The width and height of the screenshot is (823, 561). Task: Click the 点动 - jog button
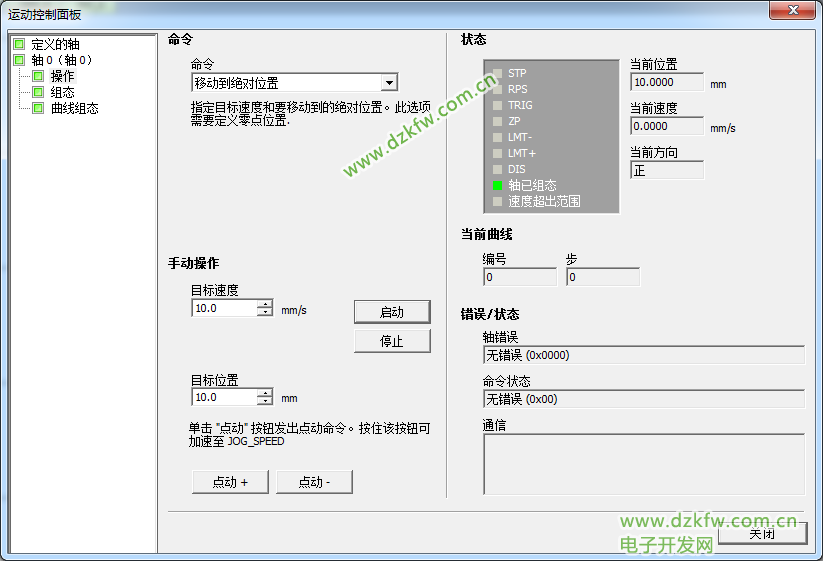pos(314,482)
